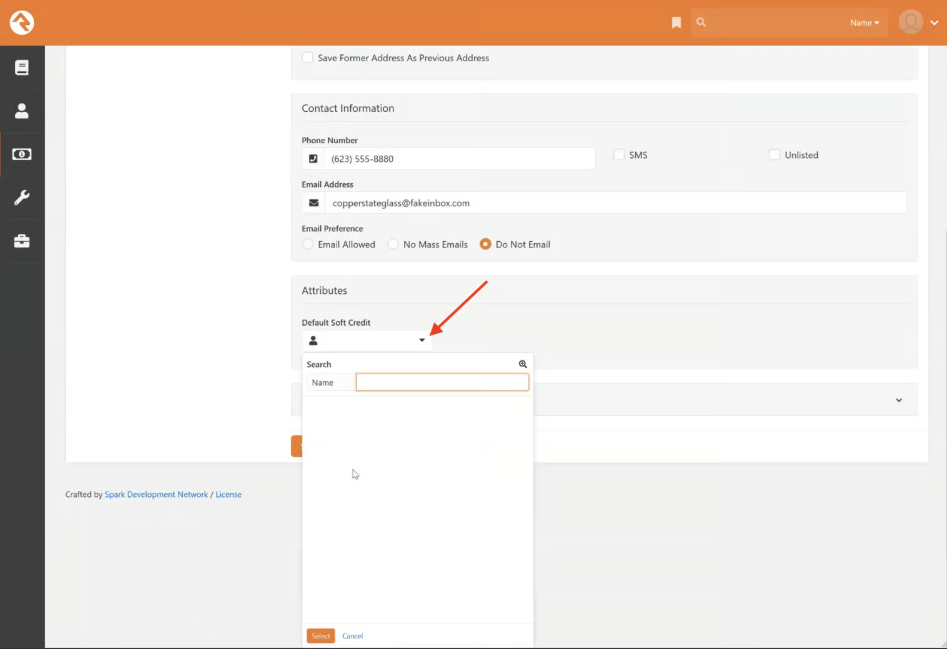Expand the collapsed panel chevron
This screenshot has width=947, height=649.
click(898, 400)
